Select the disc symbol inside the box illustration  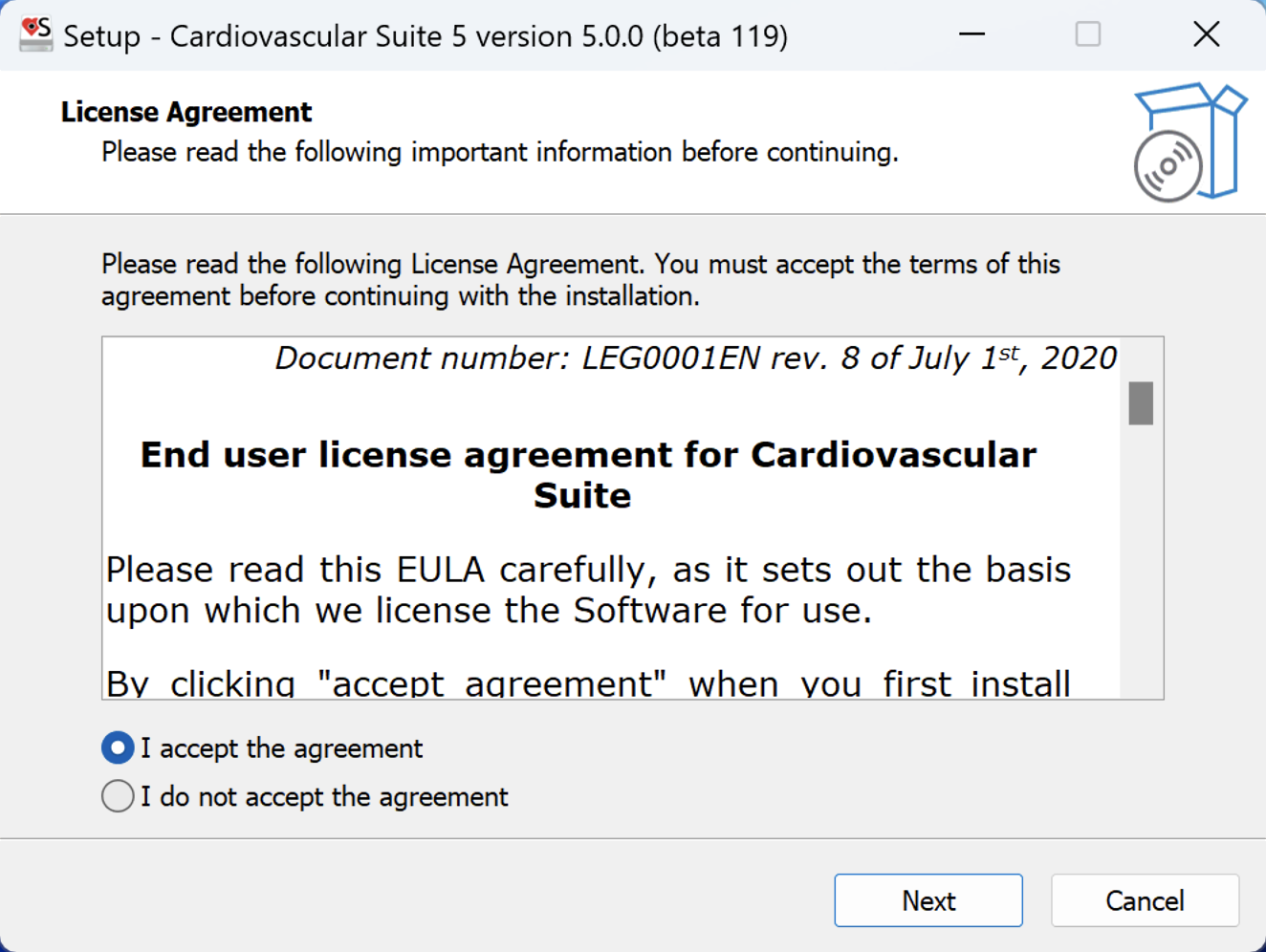click(x=1168, y=165)
